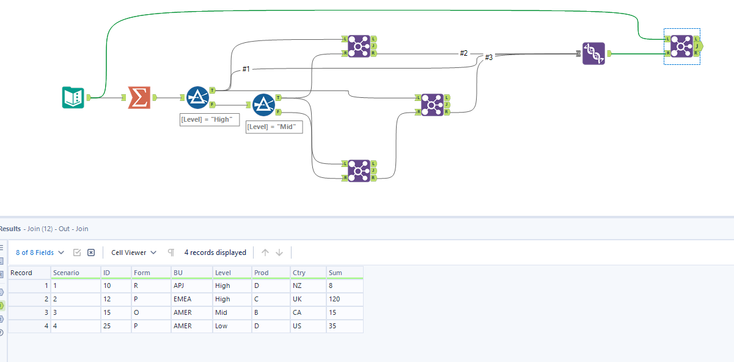Toggle the paragraph whitespace icon
Screen dimensions: 734x362
[x=171, y=252]
